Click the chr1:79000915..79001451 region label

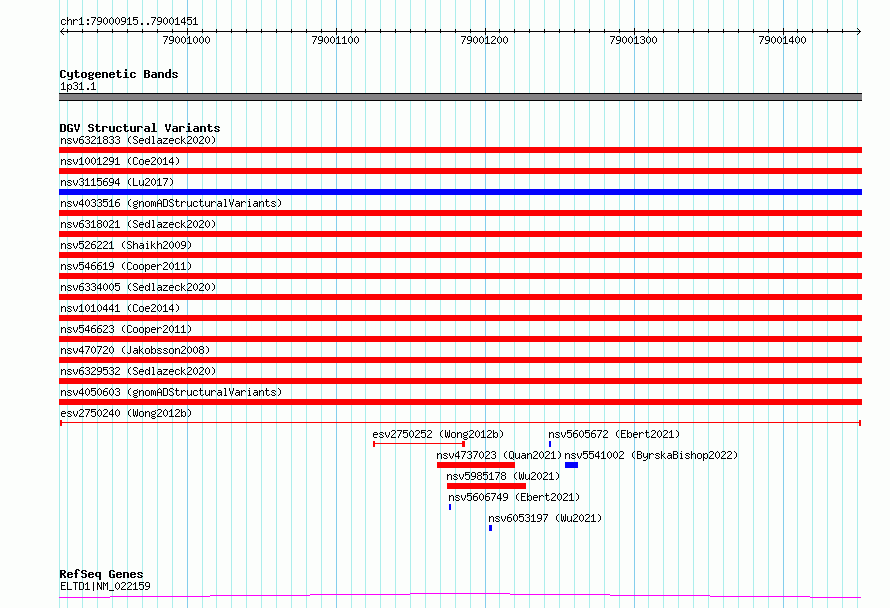129,22
